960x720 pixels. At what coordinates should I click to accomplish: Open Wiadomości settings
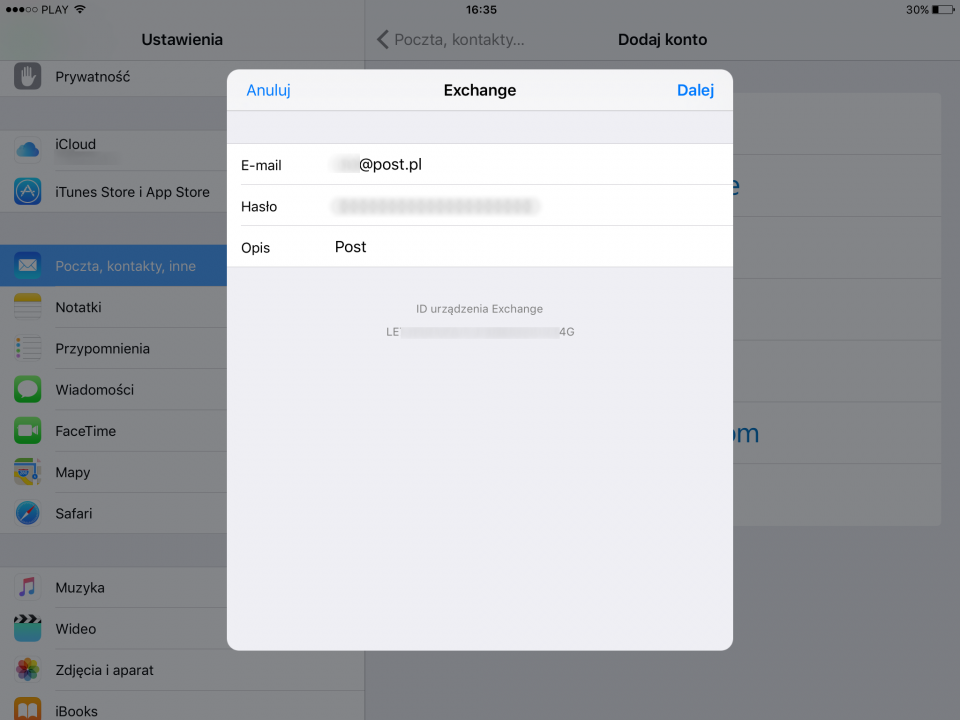113,389
